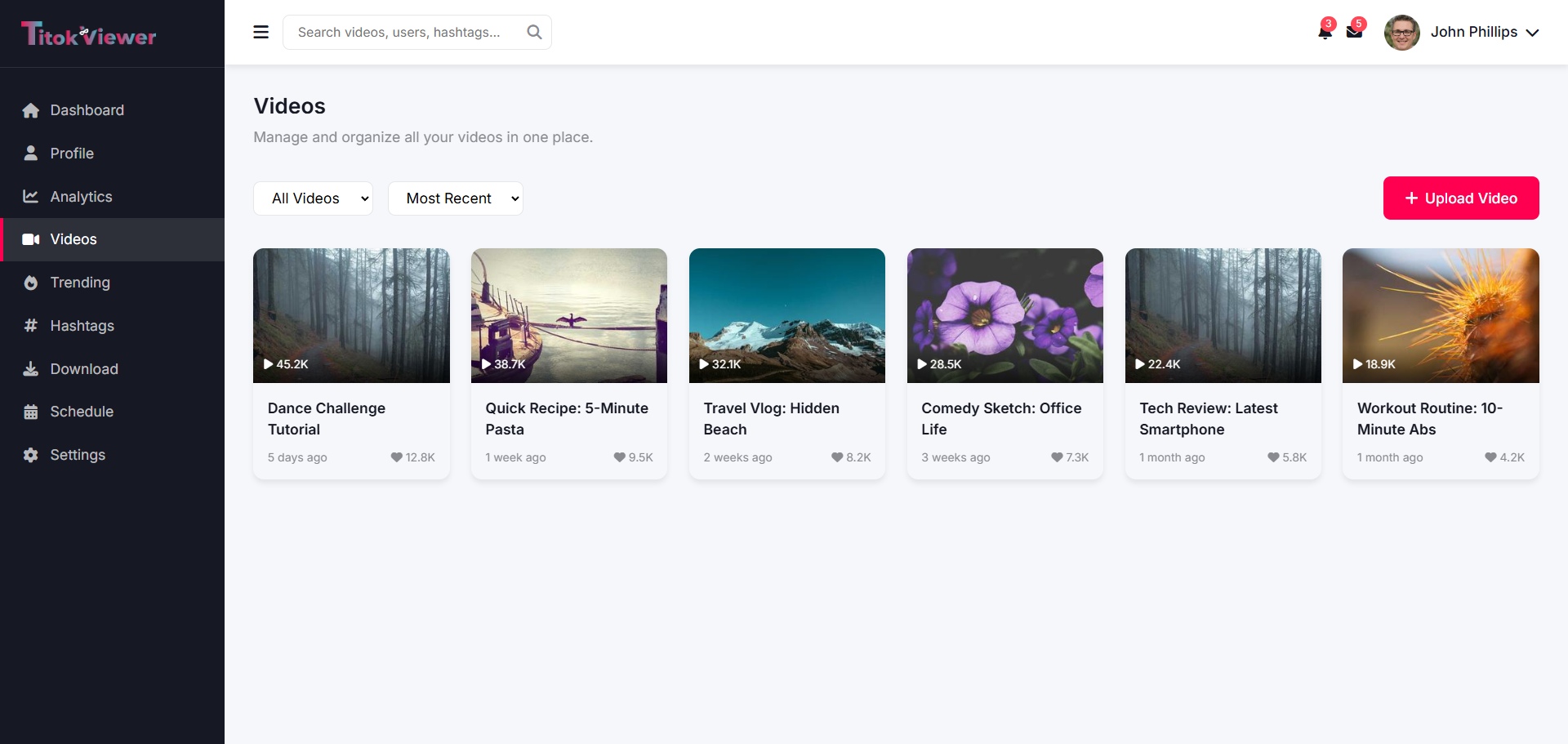Open Analytics from the sidebar
This screenshot has height=744, width=1568.
click(x=30, y=196)
